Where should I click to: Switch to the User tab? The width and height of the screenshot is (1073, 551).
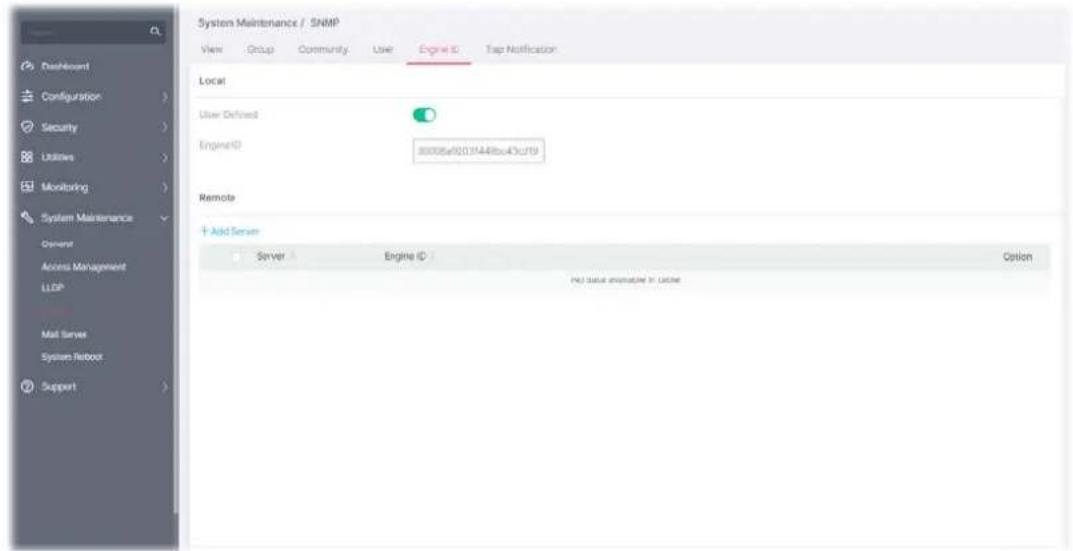point(383,50)
